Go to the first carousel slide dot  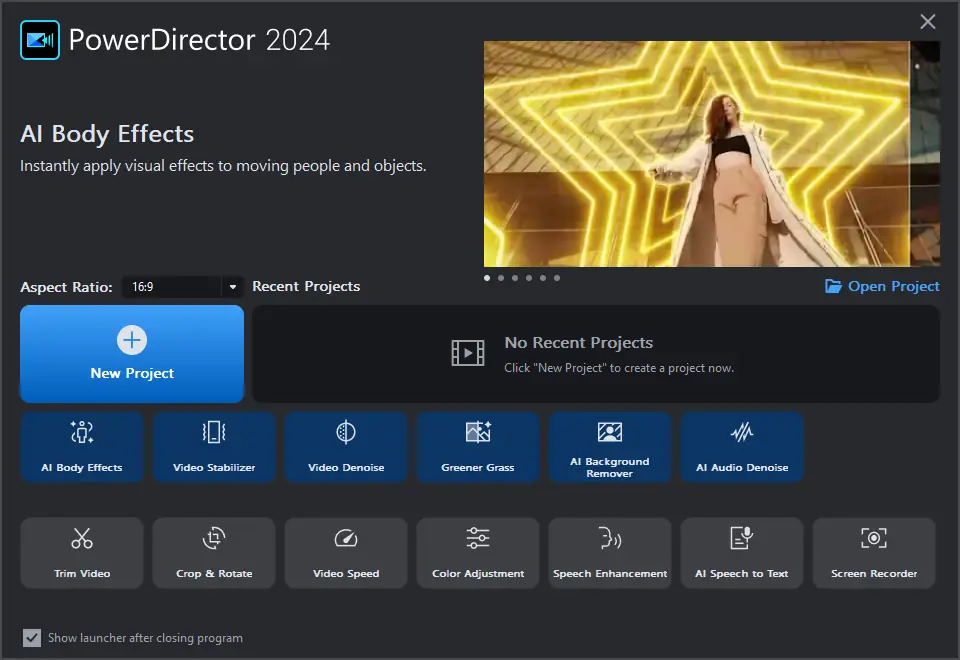(x=487, y=278)
